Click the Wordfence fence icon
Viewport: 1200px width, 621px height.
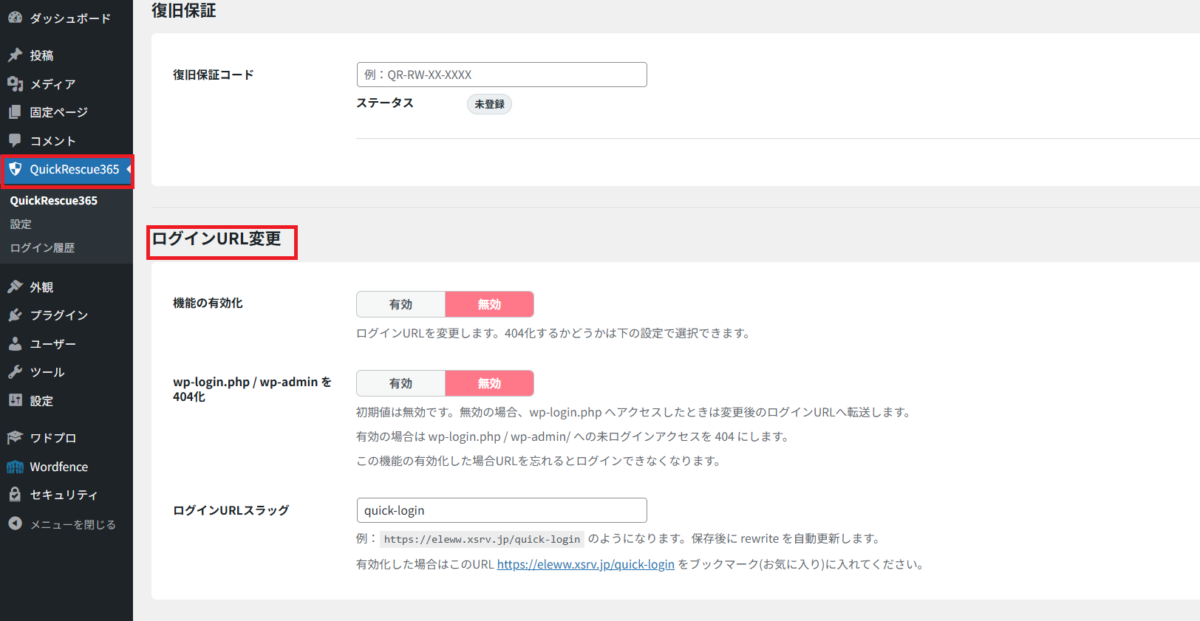(15, 467)
